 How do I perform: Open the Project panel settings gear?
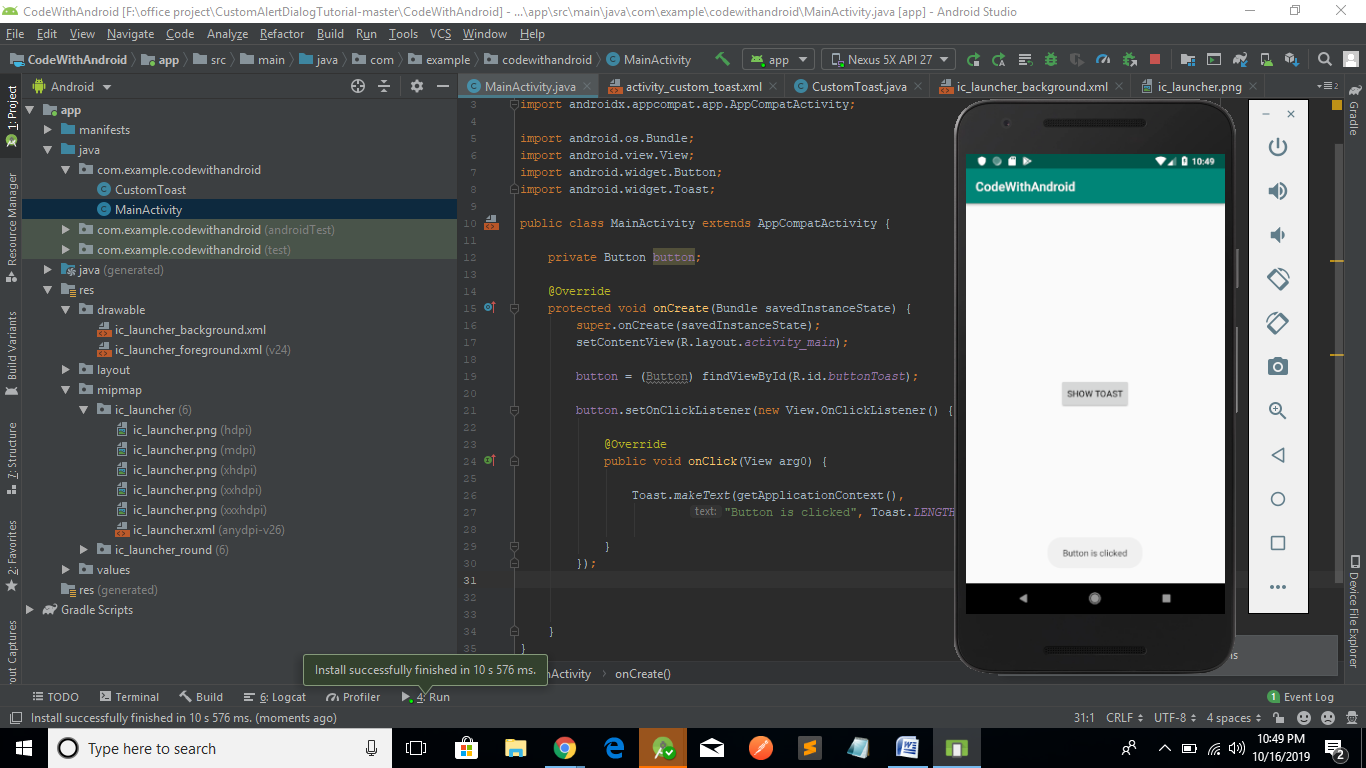coord(417,86)
